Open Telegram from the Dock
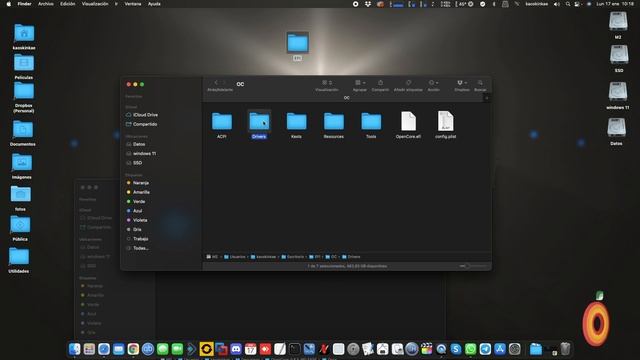This screenshot has height=360, width=640. [x=485, y=349]
